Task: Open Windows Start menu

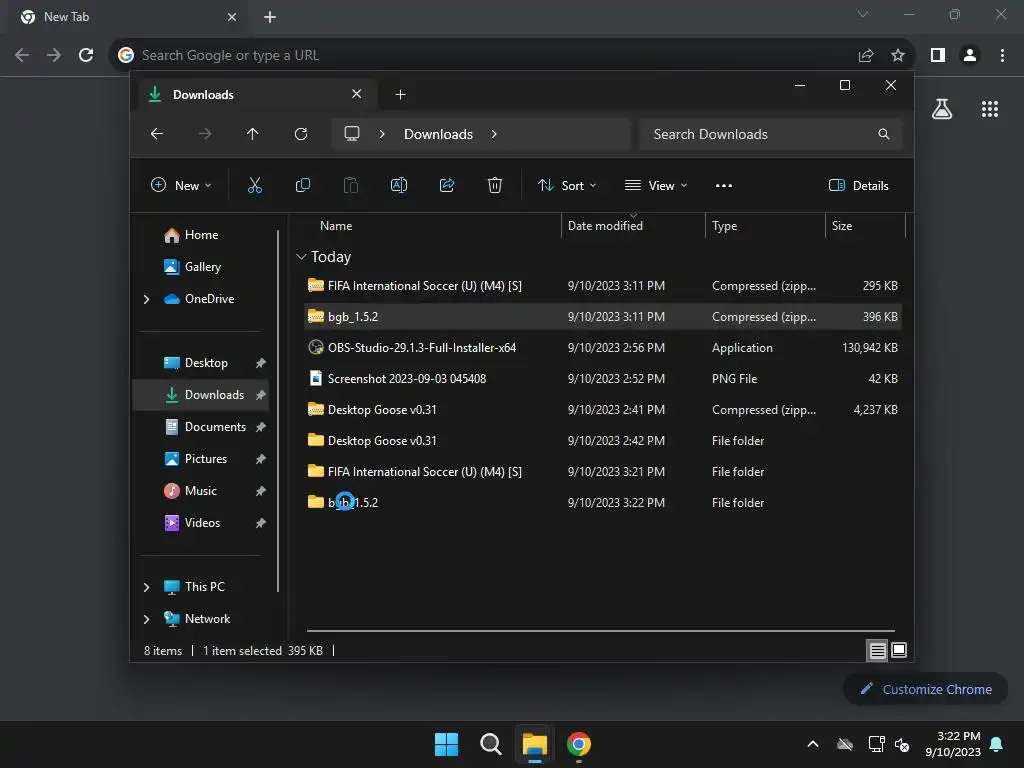Action: click(x=447, y=744)
